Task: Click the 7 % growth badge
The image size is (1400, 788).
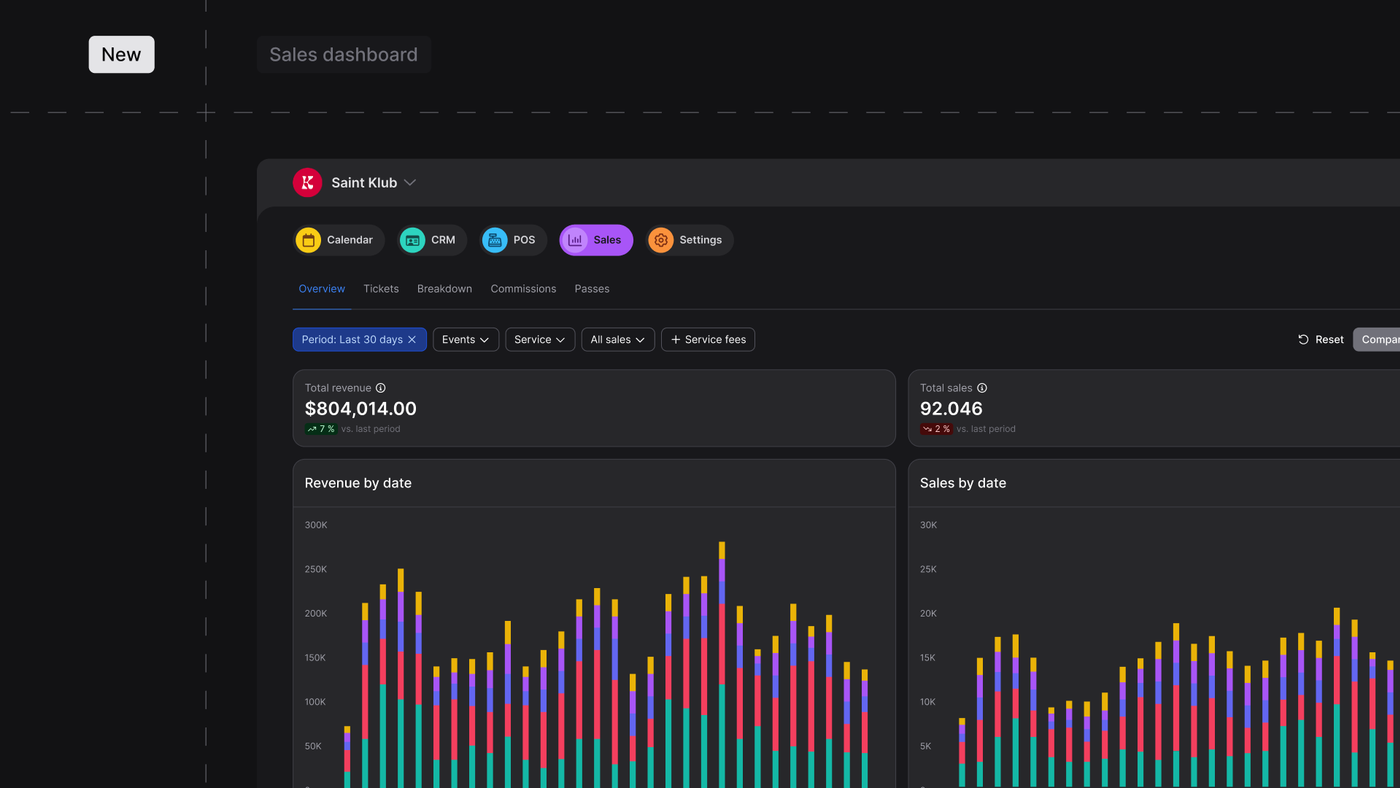Action: pyautogui.click(x=321, y=429)
